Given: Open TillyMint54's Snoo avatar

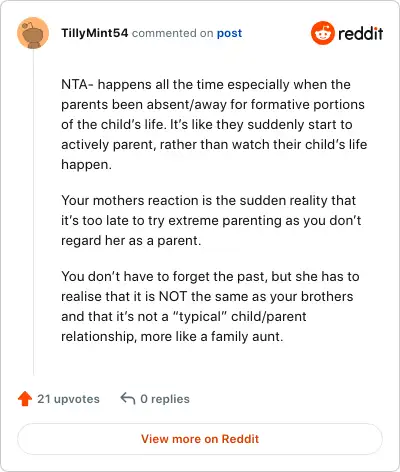Looking at the screenshot, I should (x=33, y=33).
